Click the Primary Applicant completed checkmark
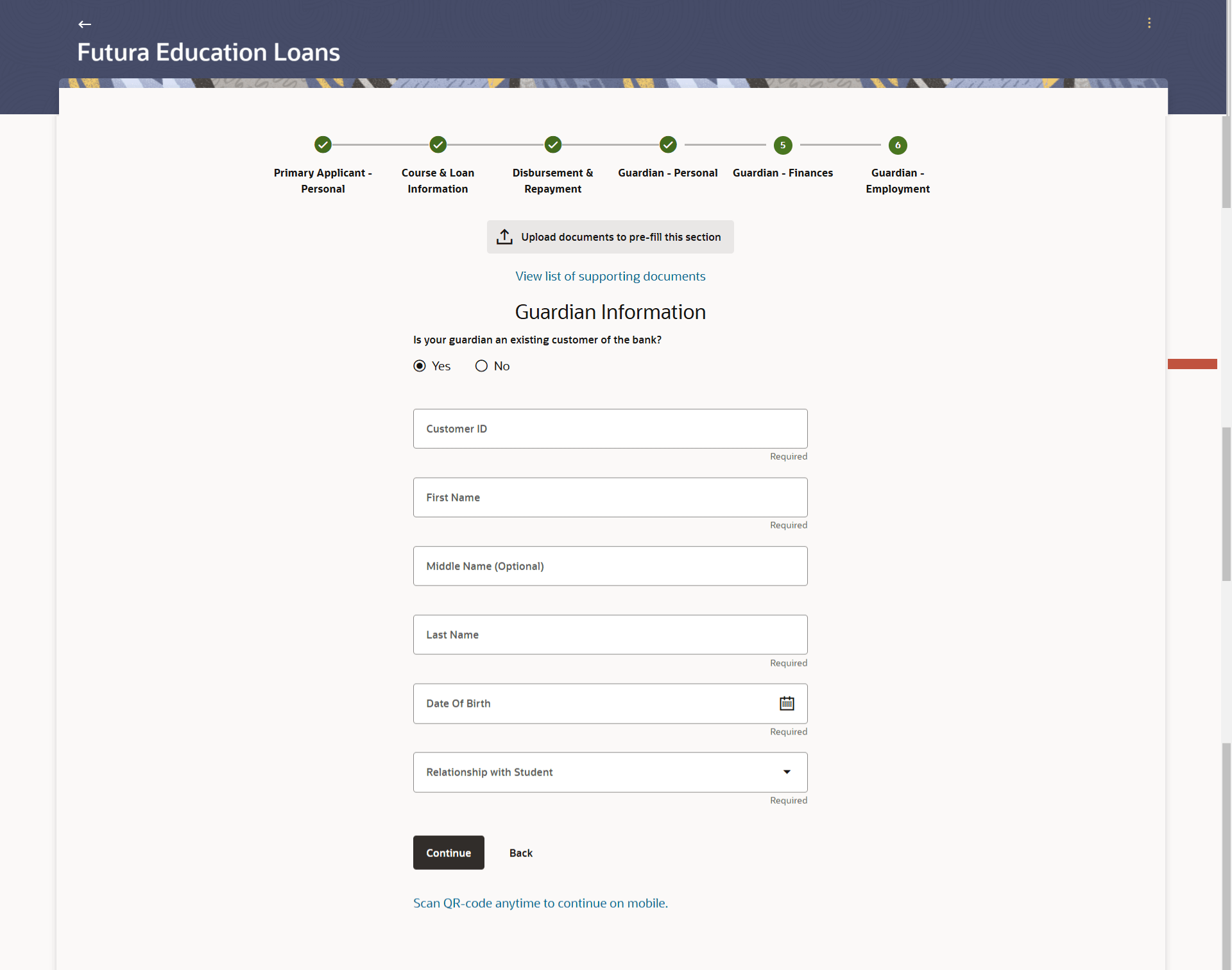 pos(323,145)
